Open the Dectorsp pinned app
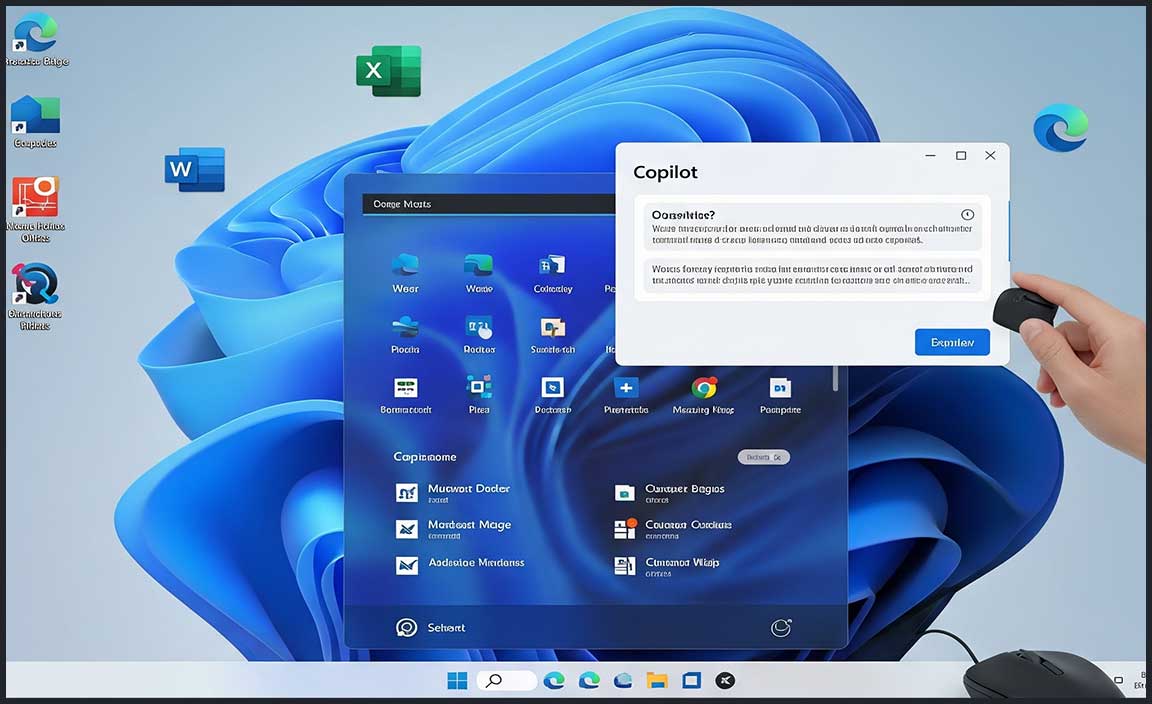 552,395
